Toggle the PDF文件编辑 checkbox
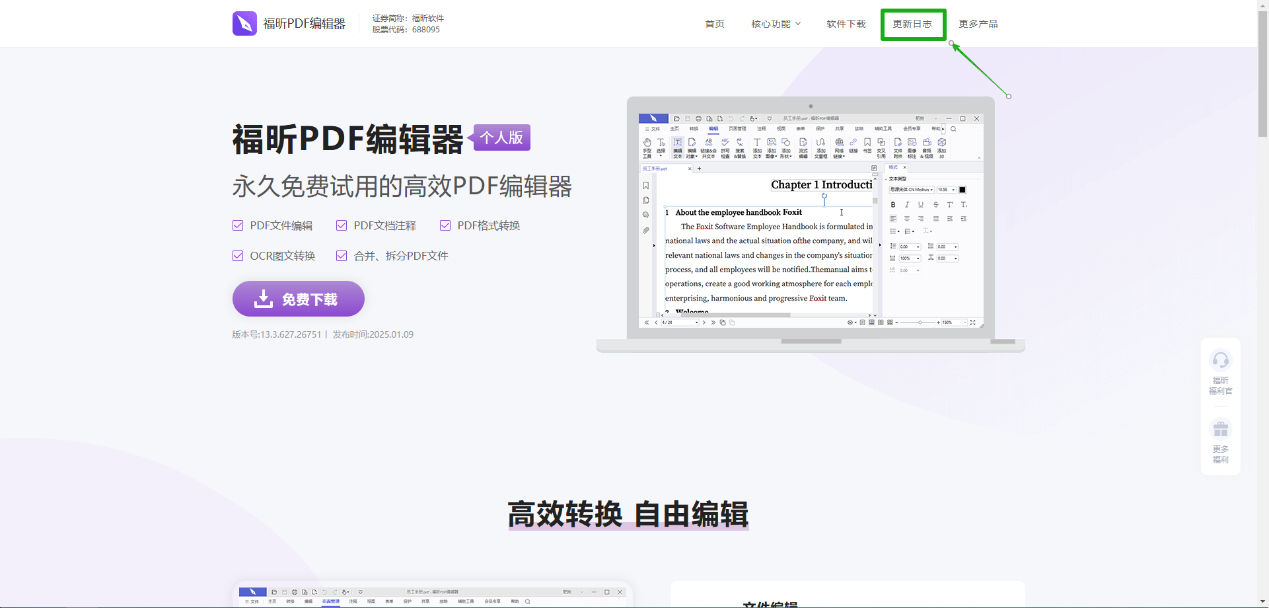 point(238,226)
